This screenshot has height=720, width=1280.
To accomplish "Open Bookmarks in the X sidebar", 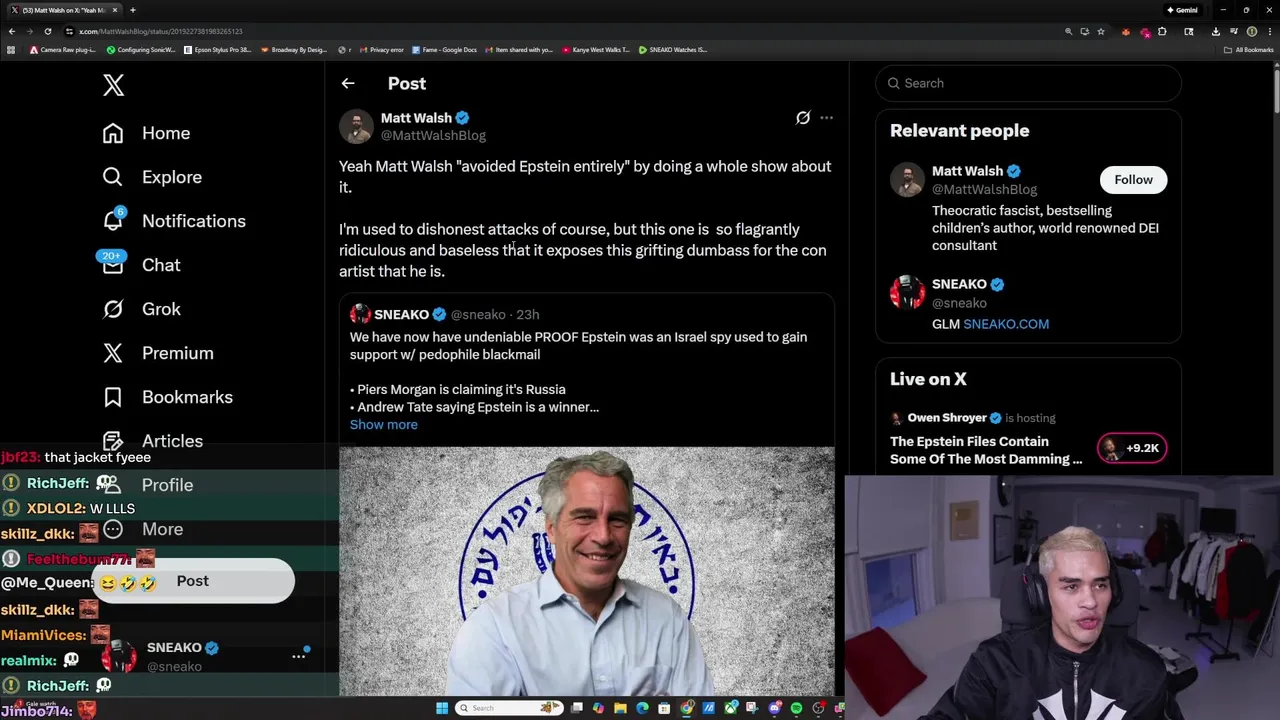I will pos(168,397).
